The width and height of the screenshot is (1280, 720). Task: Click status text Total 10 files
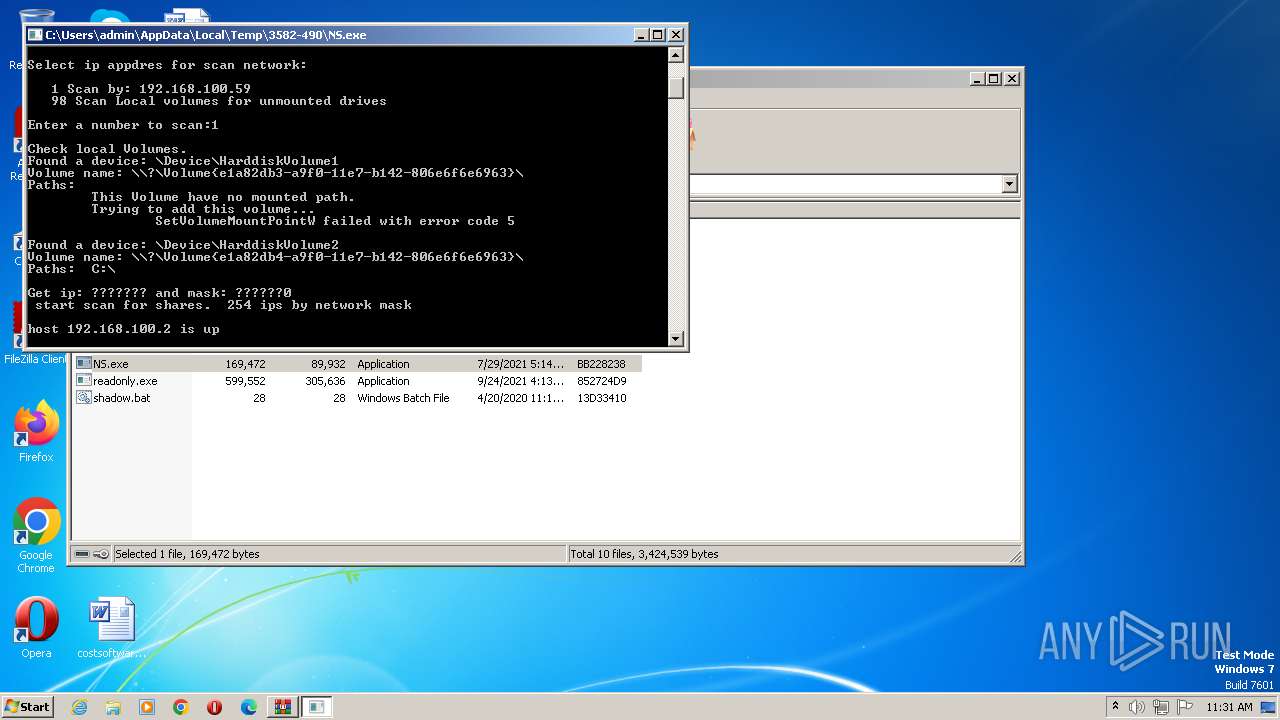pyautogui.click(x=644, y=554)
